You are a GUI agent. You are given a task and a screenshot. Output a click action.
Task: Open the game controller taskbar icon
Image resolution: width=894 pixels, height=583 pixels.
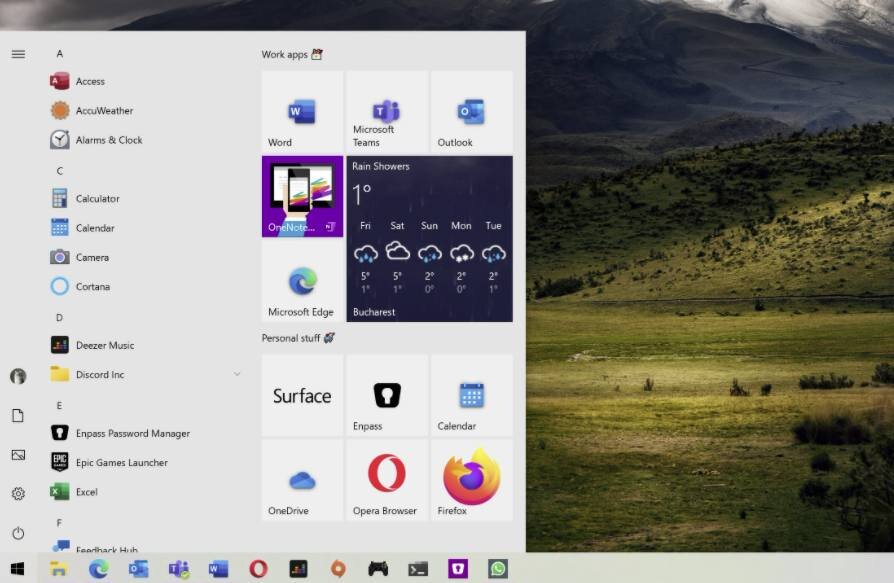pyautogui.click(x=378, y=568)
